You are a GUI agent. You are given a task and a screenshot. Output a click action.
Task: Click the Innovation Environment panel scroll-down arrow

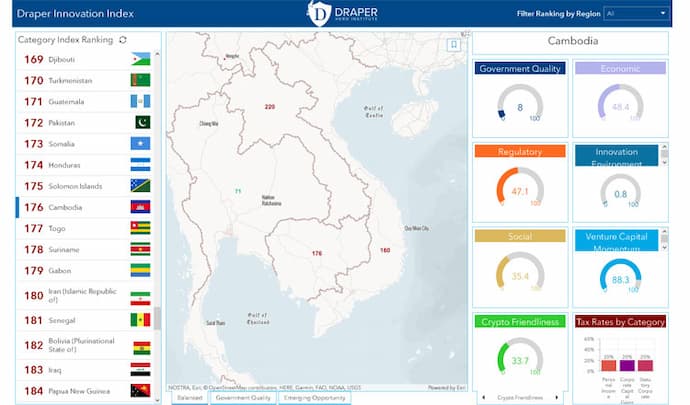coord(664,162)
